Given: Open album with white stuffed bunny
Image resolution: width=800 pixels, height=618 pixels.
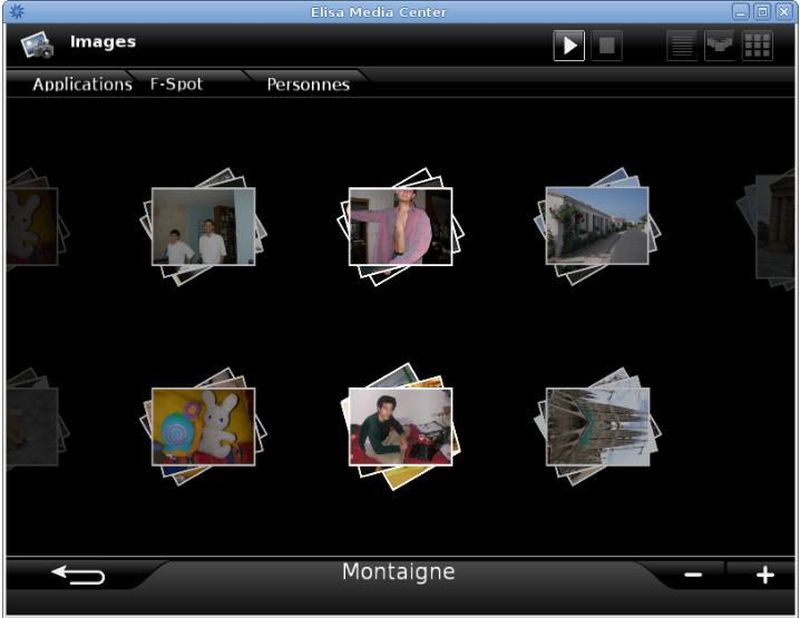Looking at the screenshot, I should (203, 427).
